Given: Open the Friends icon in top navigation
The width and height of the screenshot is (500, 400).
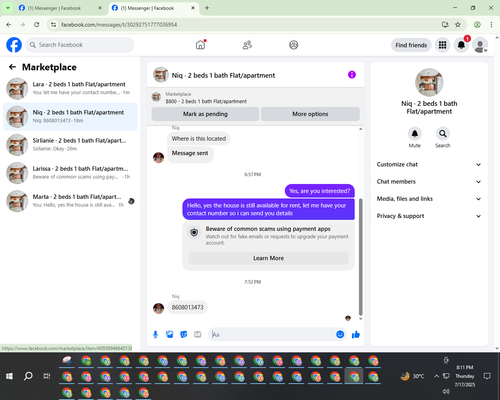Looking at the screenshot, I should pos(247,45).
